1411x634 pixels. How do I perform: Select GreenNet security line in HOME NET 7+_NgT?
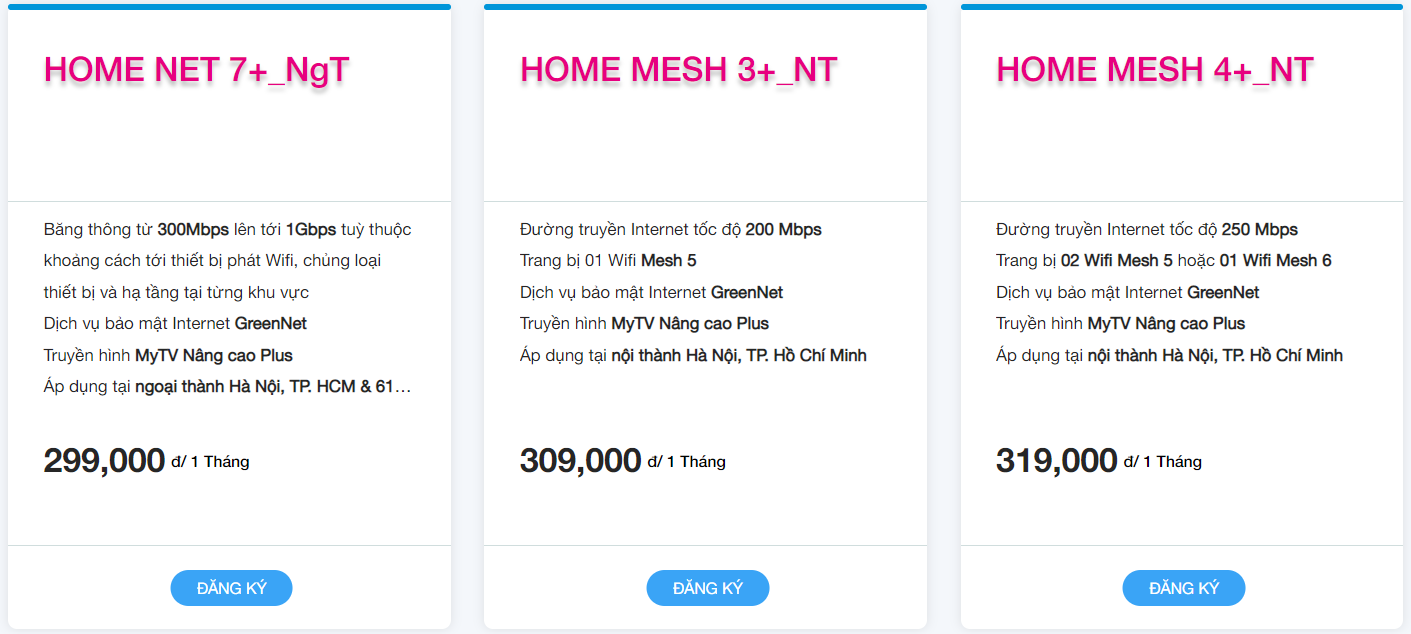175,324
